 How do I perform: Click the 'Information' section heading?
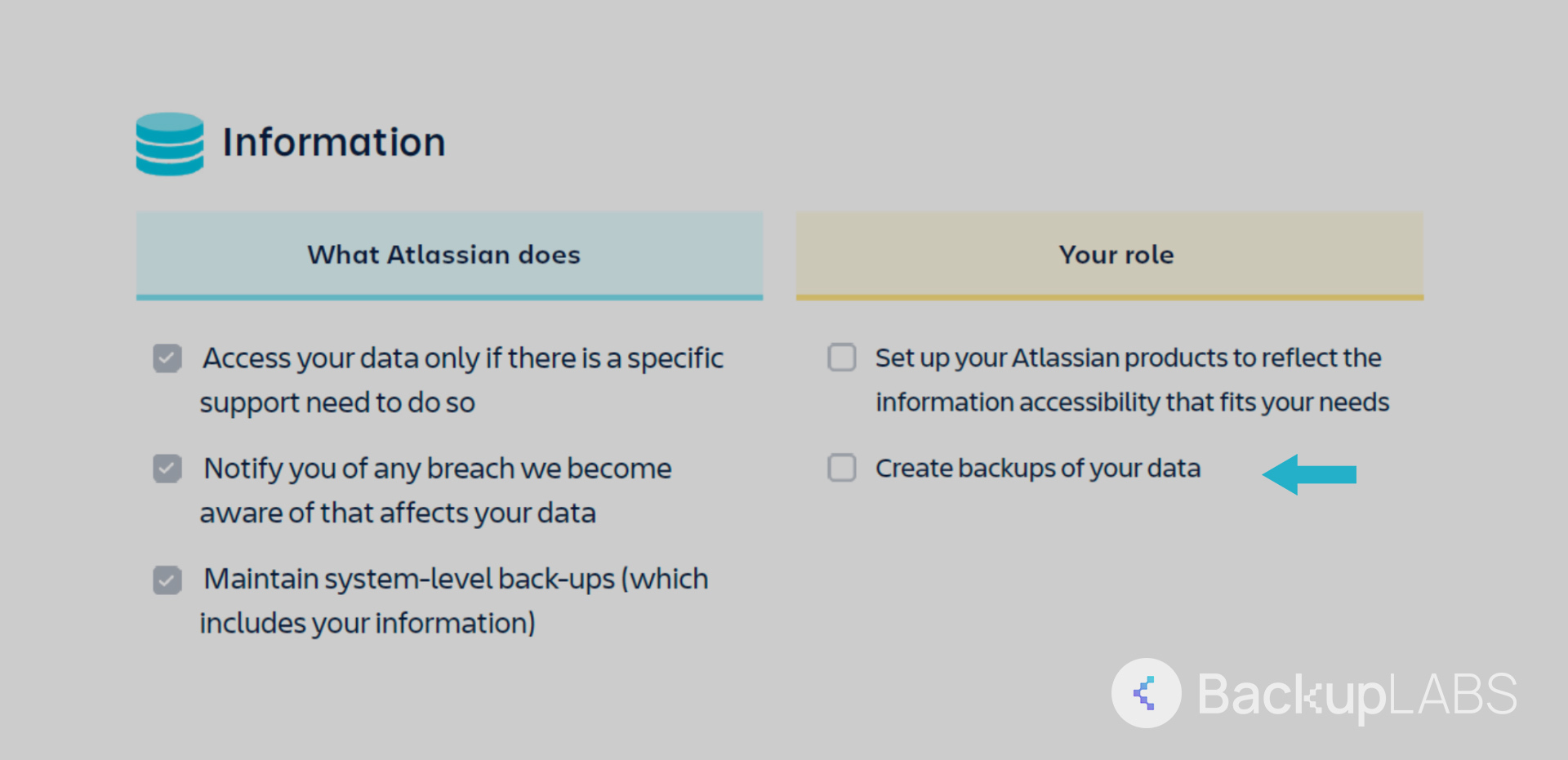point(334,143)
